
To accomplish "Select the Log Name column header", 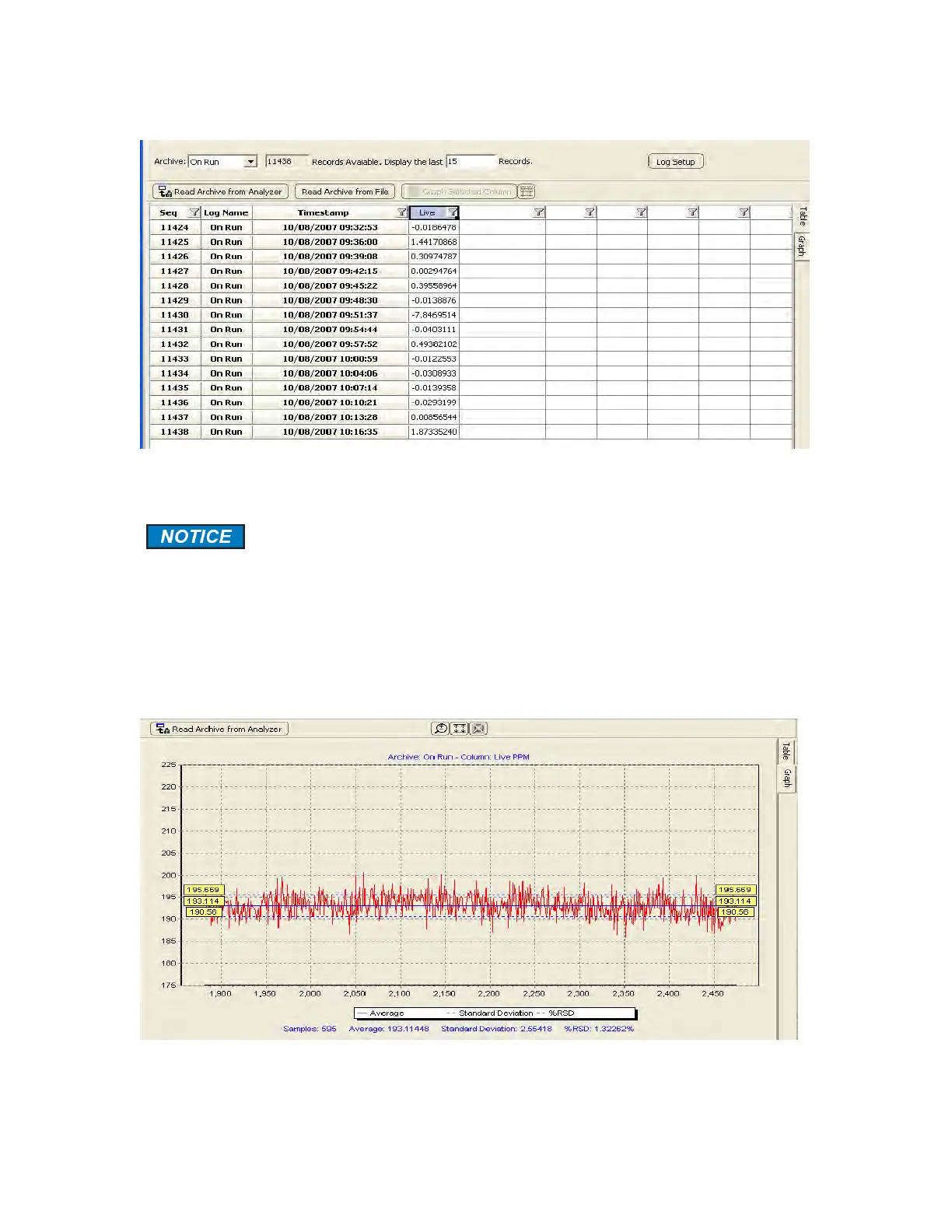I will coord(226,212).
